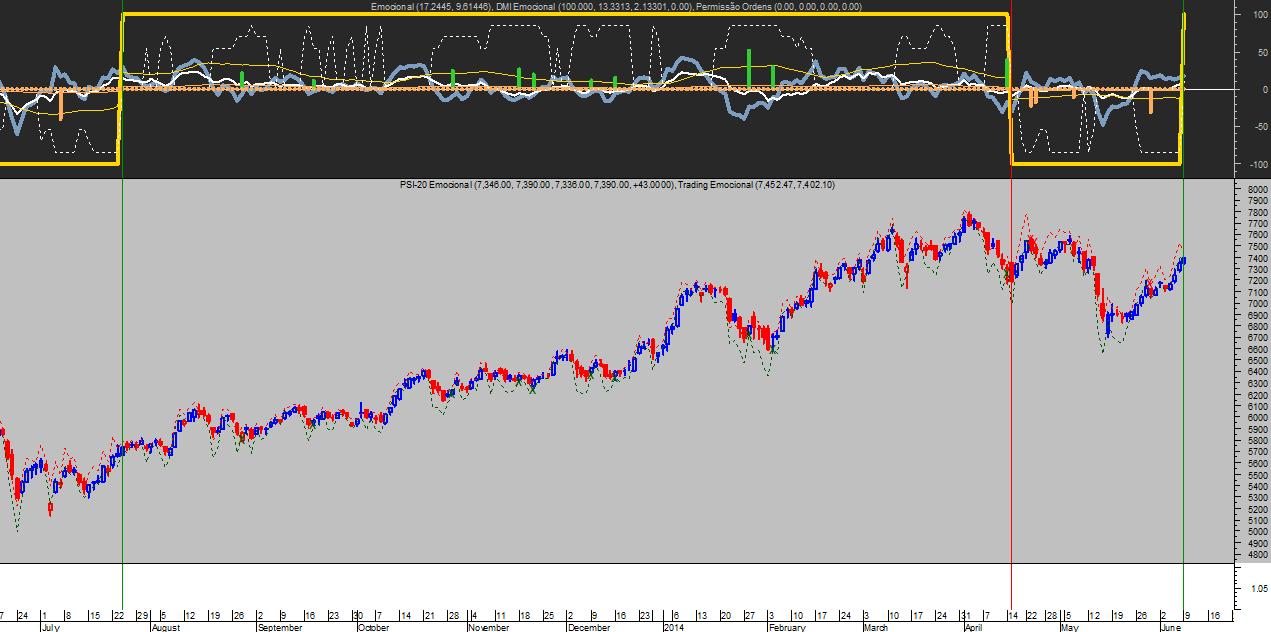The height and width of the screenshot is (632, 1271).
Task: Click the 'April' month label on date axis
Action: (973, 627)
